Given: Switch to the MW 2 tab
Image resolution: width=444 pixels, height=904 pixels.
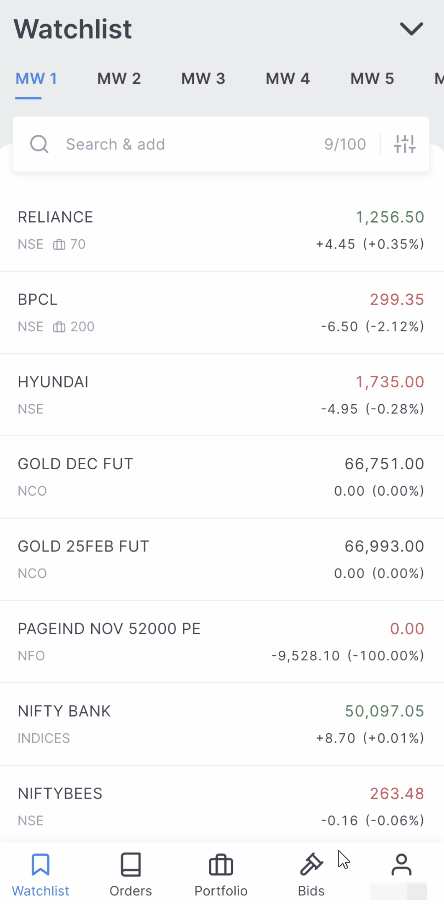Looking at the screenshot, I should point(119,78).
